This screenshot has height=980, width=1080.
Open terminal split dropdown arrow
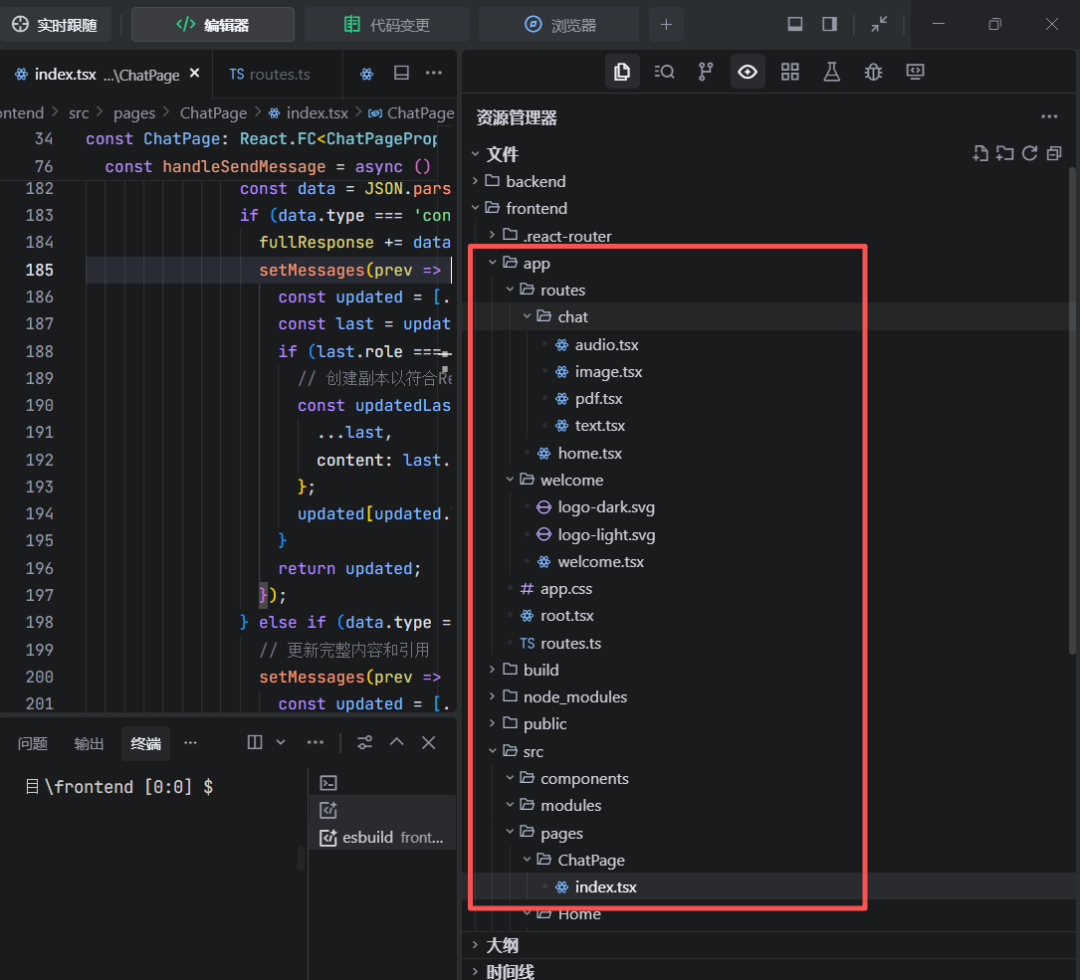point(281,742)
